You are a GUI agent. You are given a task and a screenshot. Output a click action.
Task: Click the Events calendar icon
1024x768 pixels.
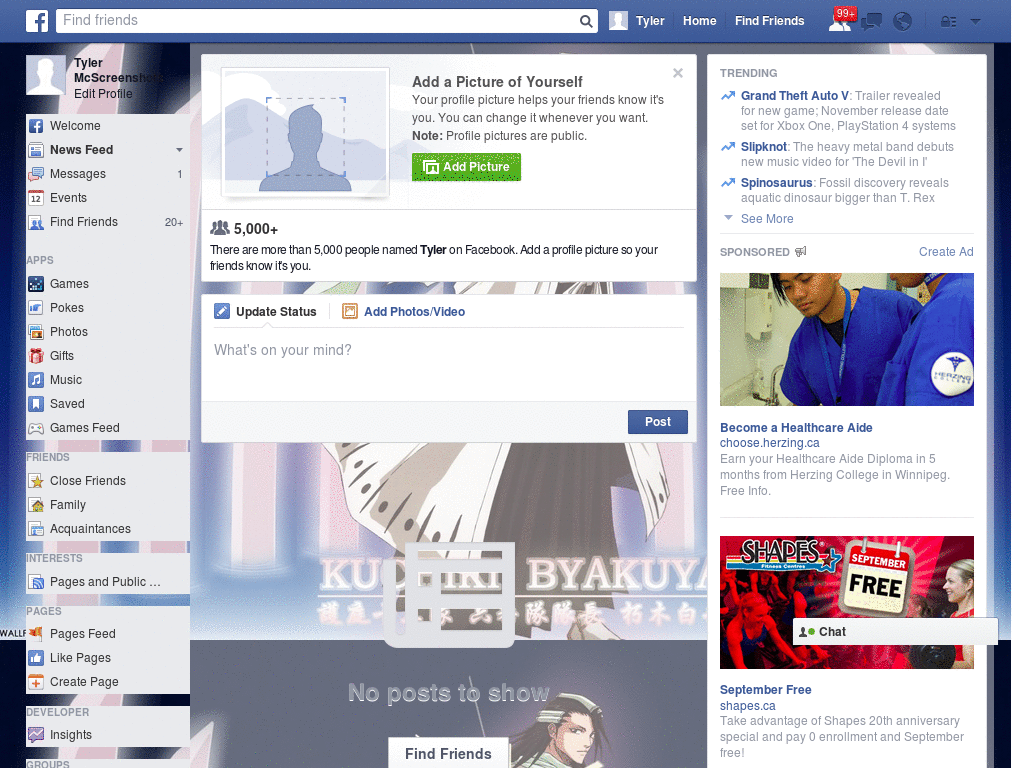(x=37, y=198)
